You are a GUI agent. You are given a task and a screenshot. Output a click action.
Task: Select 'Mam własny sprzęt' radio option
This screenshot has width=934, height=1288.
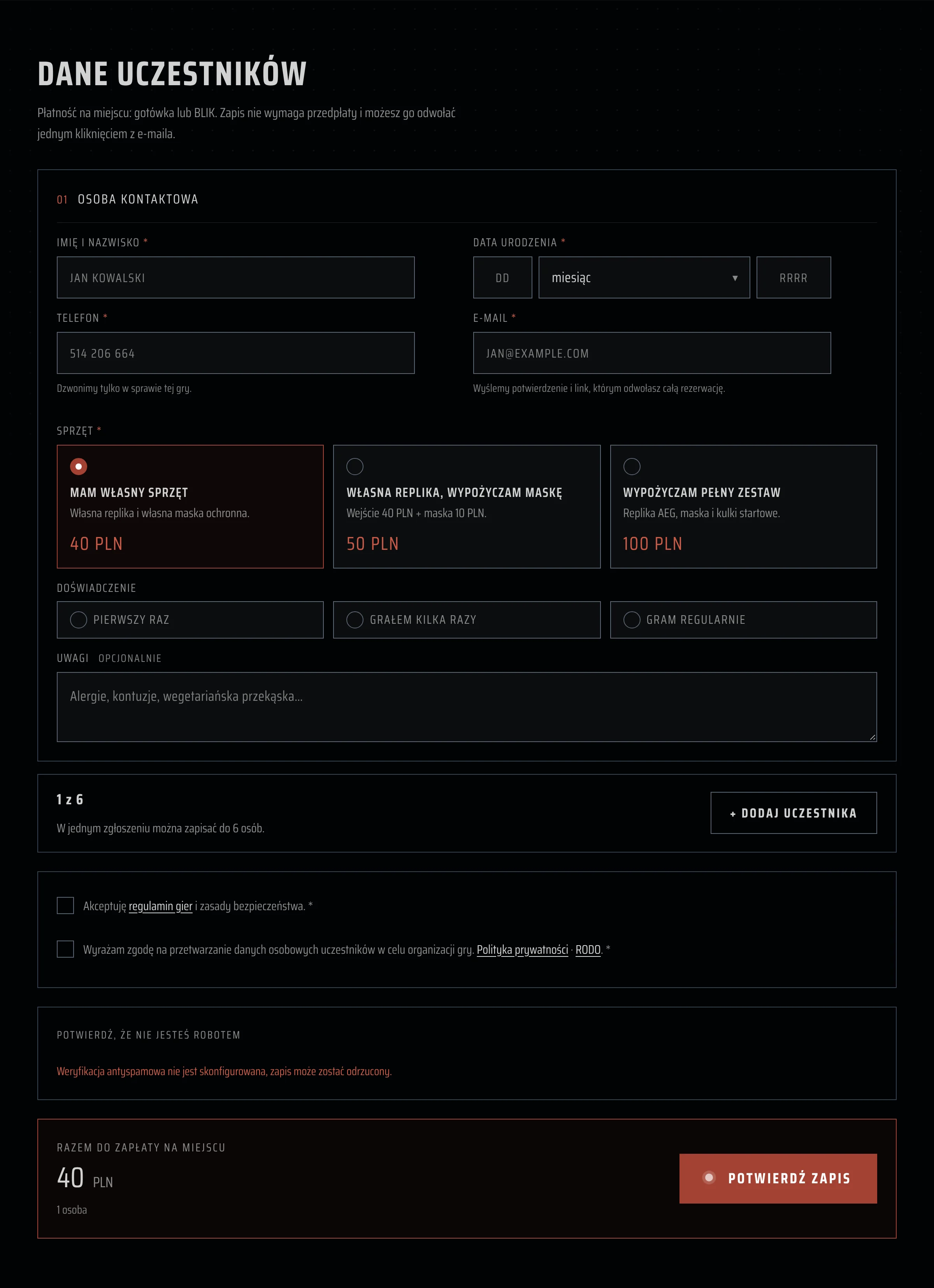pos(190,506)
